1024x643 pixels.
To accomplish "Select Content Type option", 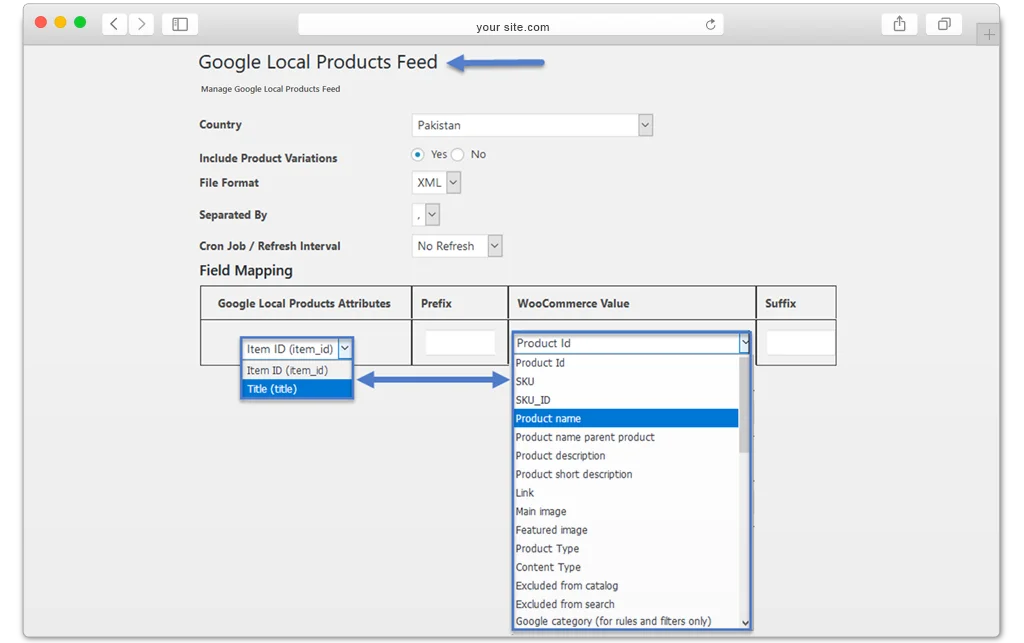I will pyautogui.click(x=626, y=567).
